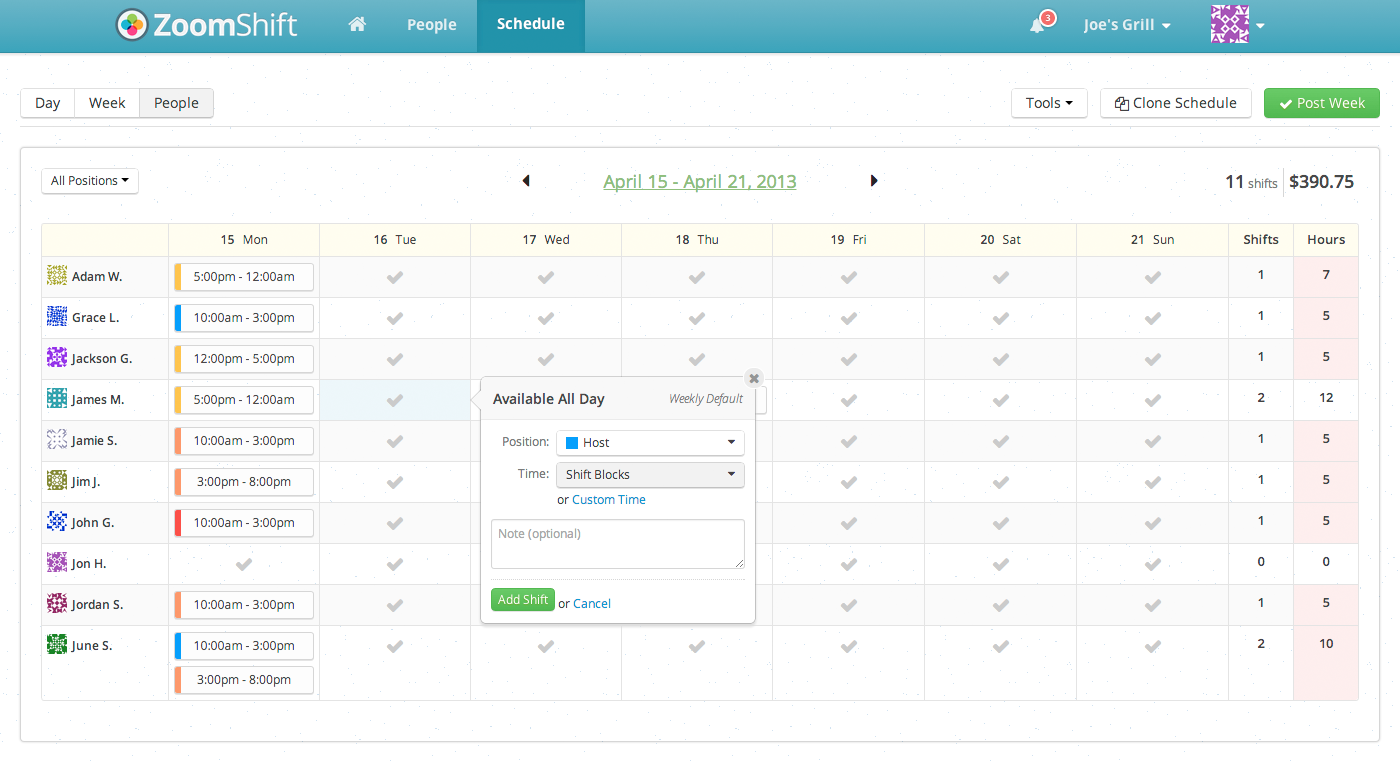Click the Custom Time link
The height and width of the screenshot is (766, 1400).
[x=609, y=500]
